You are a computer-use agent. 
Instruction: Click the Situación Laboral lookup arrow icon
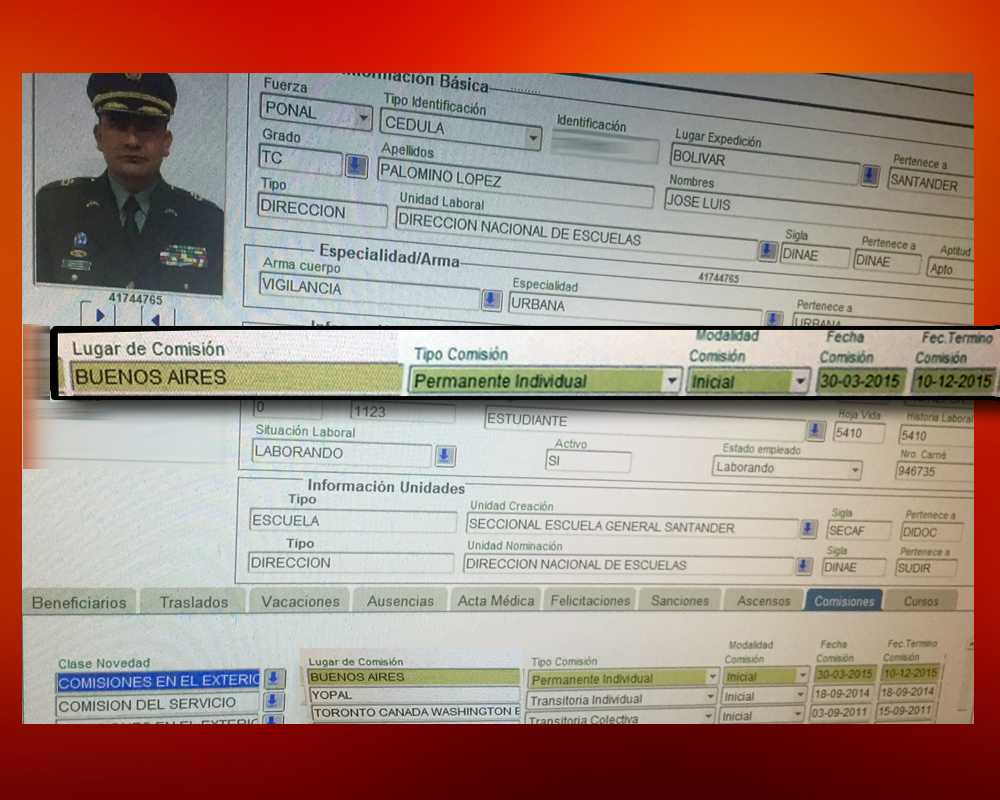coord(445,456)
